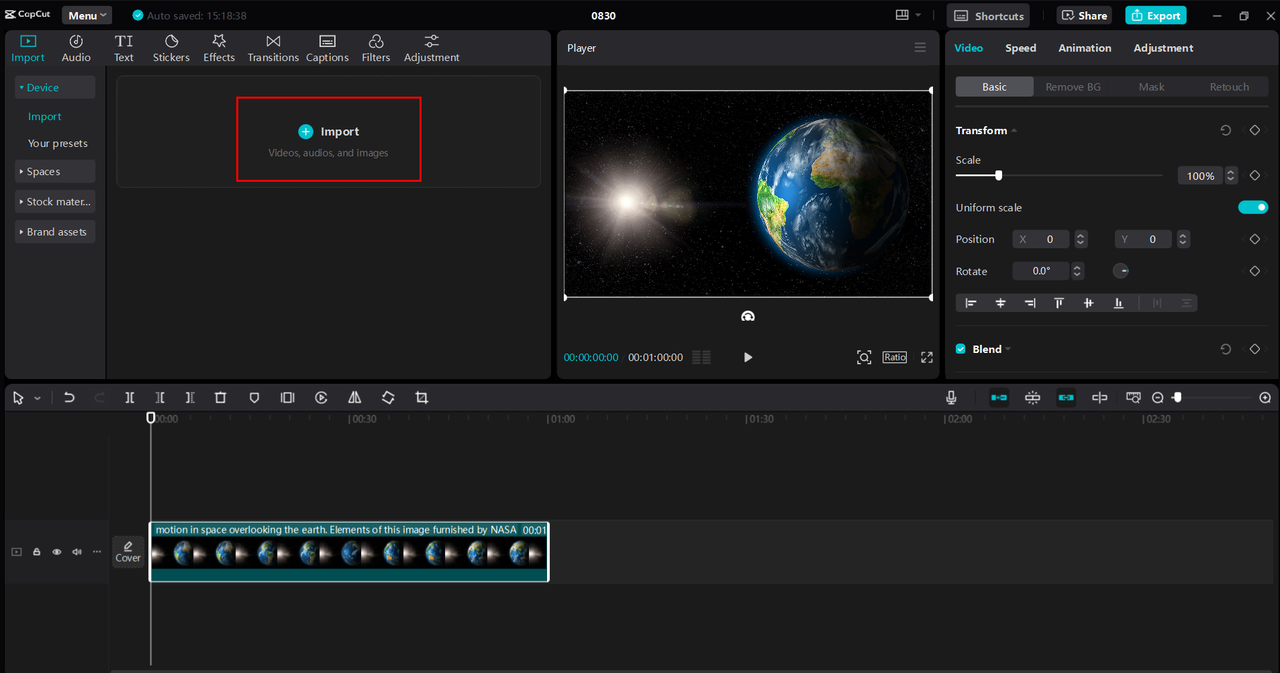Switch to the right-panel Adjustment tab
This screenshot has width=1280, height=673.
[1163, 48]
